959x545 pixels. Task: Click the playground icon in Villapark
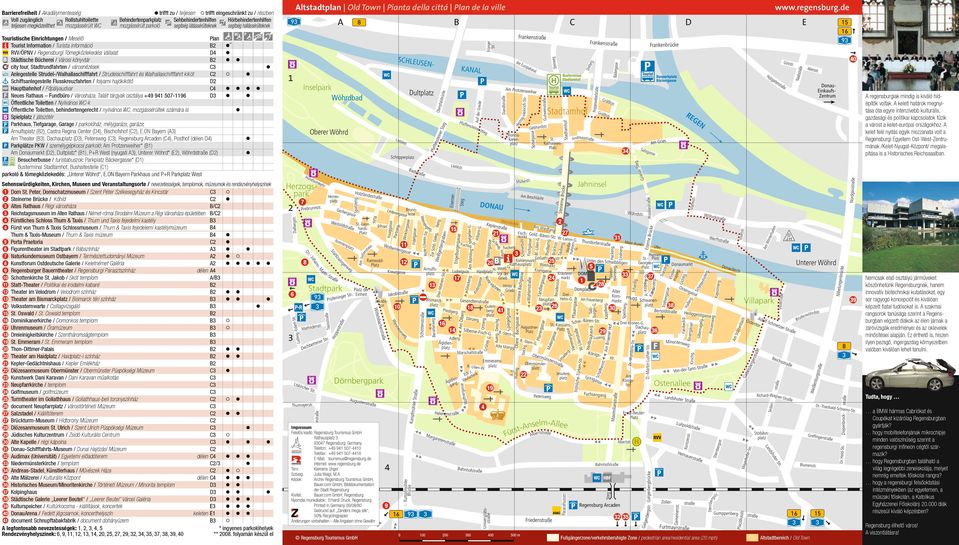tap(774, 292)
